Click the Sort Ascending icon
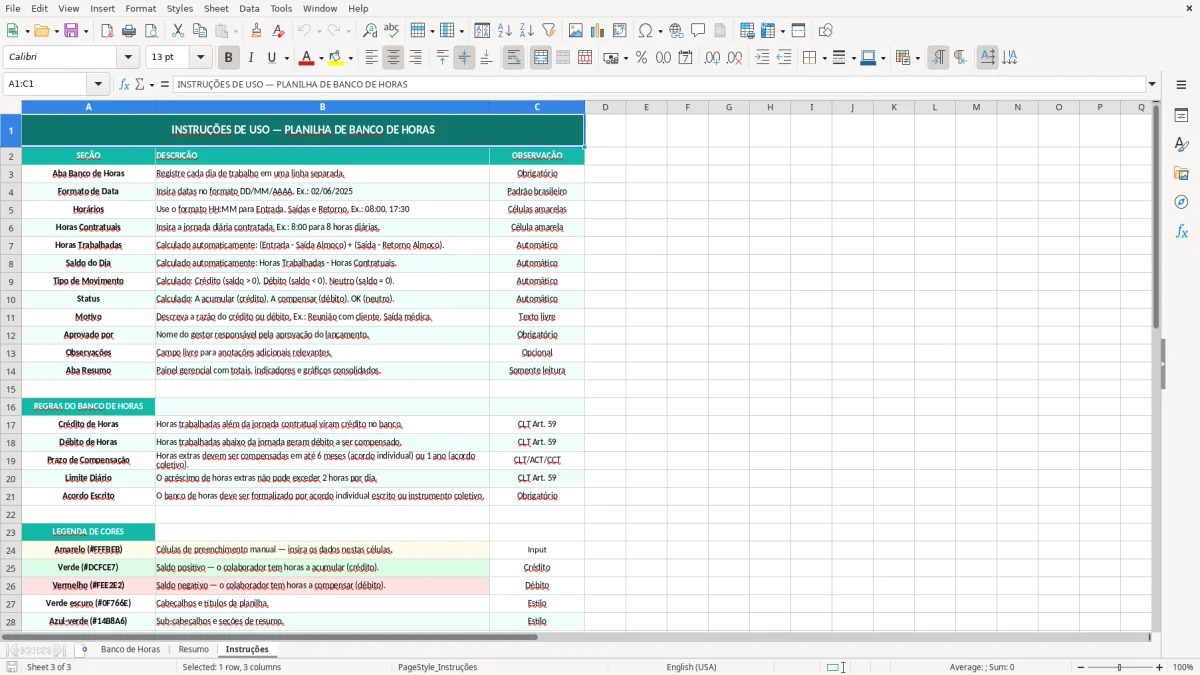The height and width of the screenshot is (675, 1200). 505,31
